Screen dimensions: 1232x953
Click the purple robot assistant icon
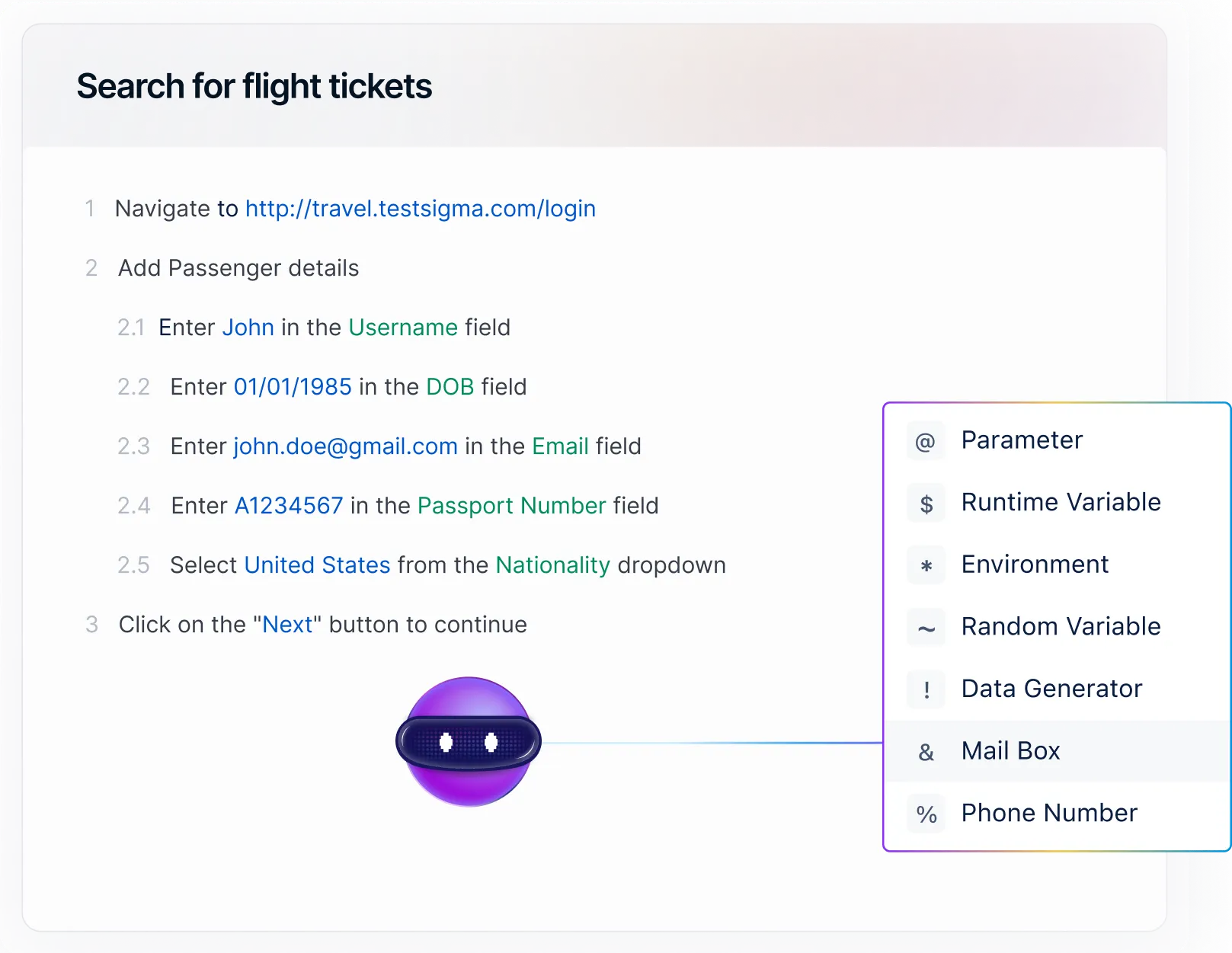click(x=469, y=741)
